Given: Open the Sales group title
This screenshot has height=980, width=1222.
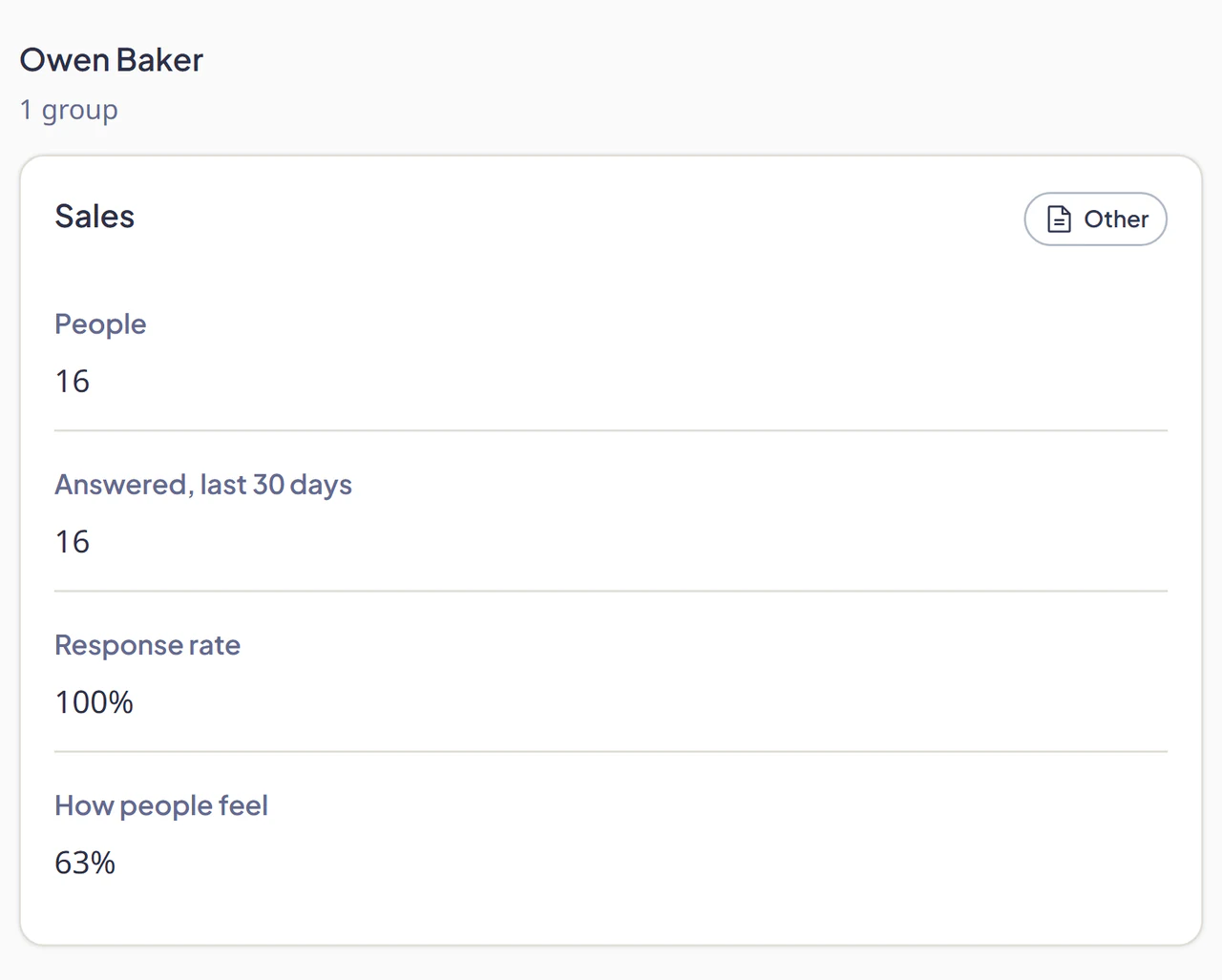Looking at the screenshot, I should pyautogui.click(x=95, y=217).
